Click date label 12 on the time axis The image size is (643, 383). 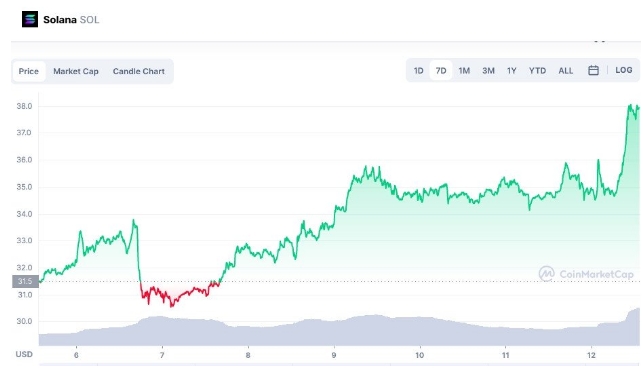point(591,355)
